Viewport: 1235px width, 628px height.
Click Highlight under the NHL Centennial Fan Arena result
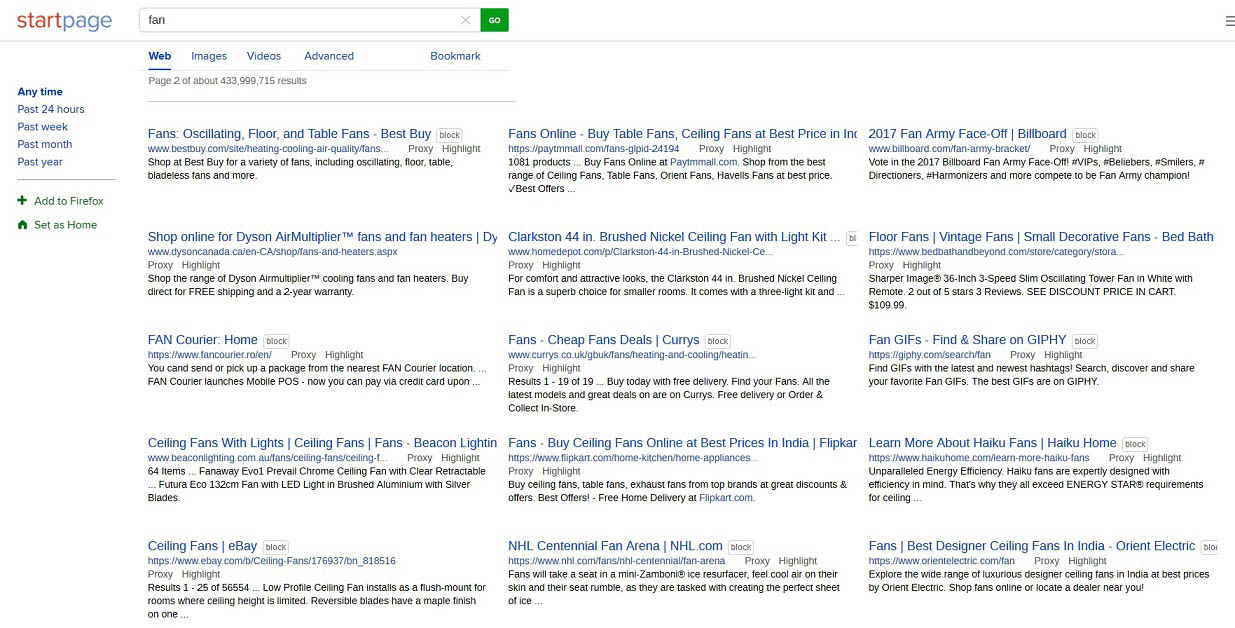click(797, 561)
